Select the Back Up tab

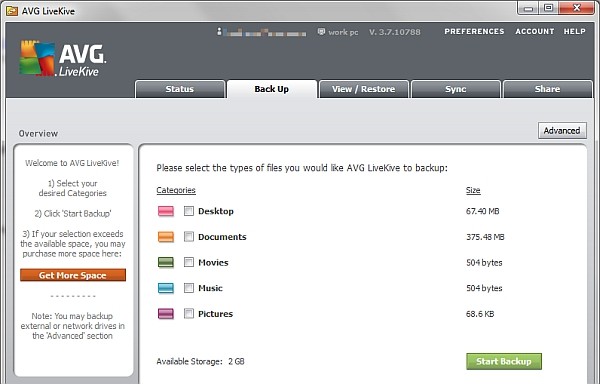click(272, 89)
